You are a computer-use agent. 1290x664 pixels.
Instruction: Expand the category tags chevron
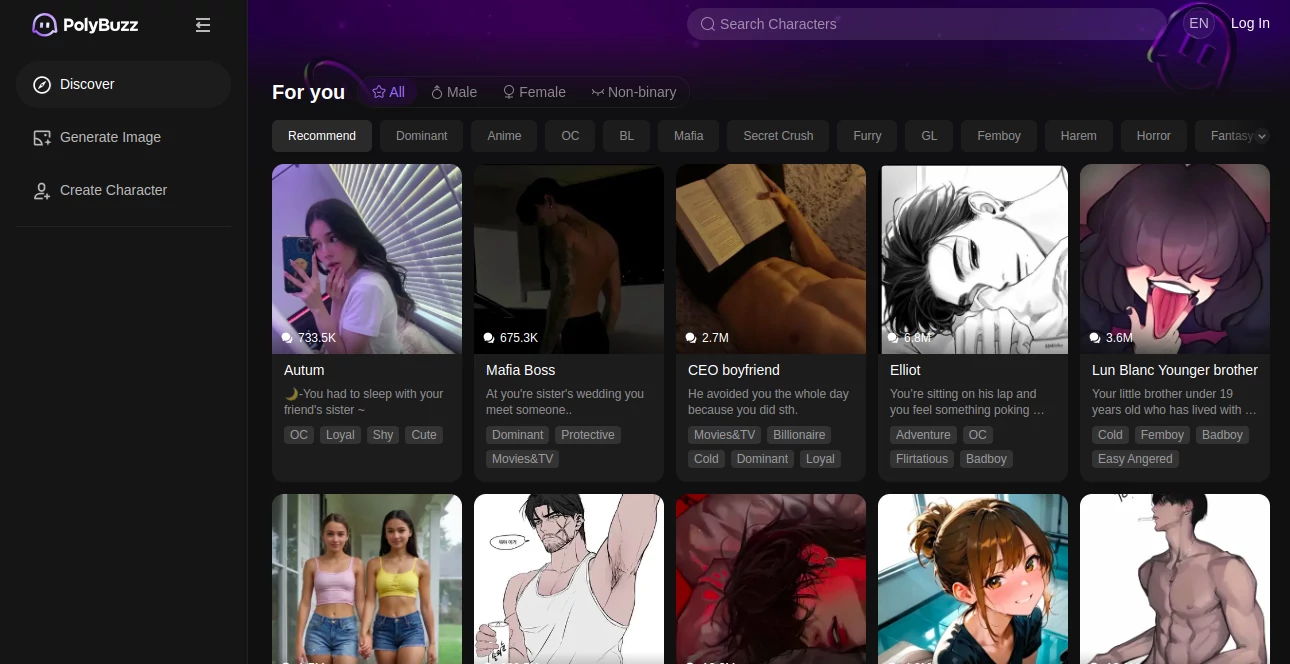pyautogui.click(x=1262, y=136)
